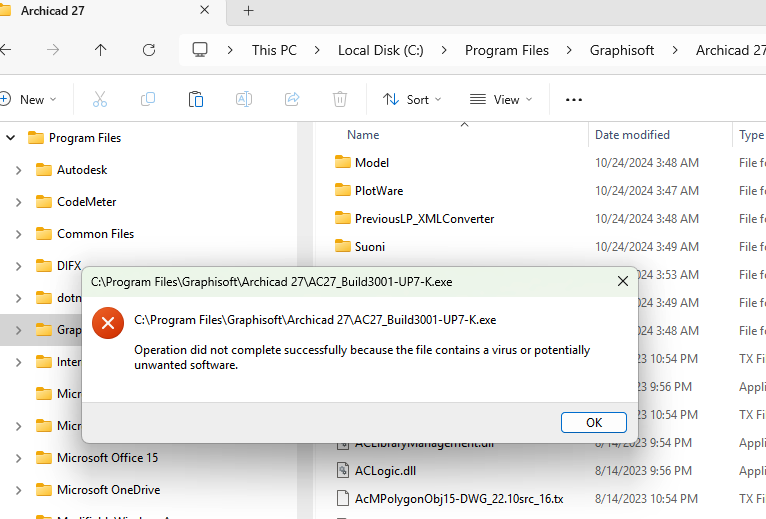Navigate to Local Disk (C:) breadcrumb
The height and width of the screenshot is (519, 766).
tap(381, 50)
